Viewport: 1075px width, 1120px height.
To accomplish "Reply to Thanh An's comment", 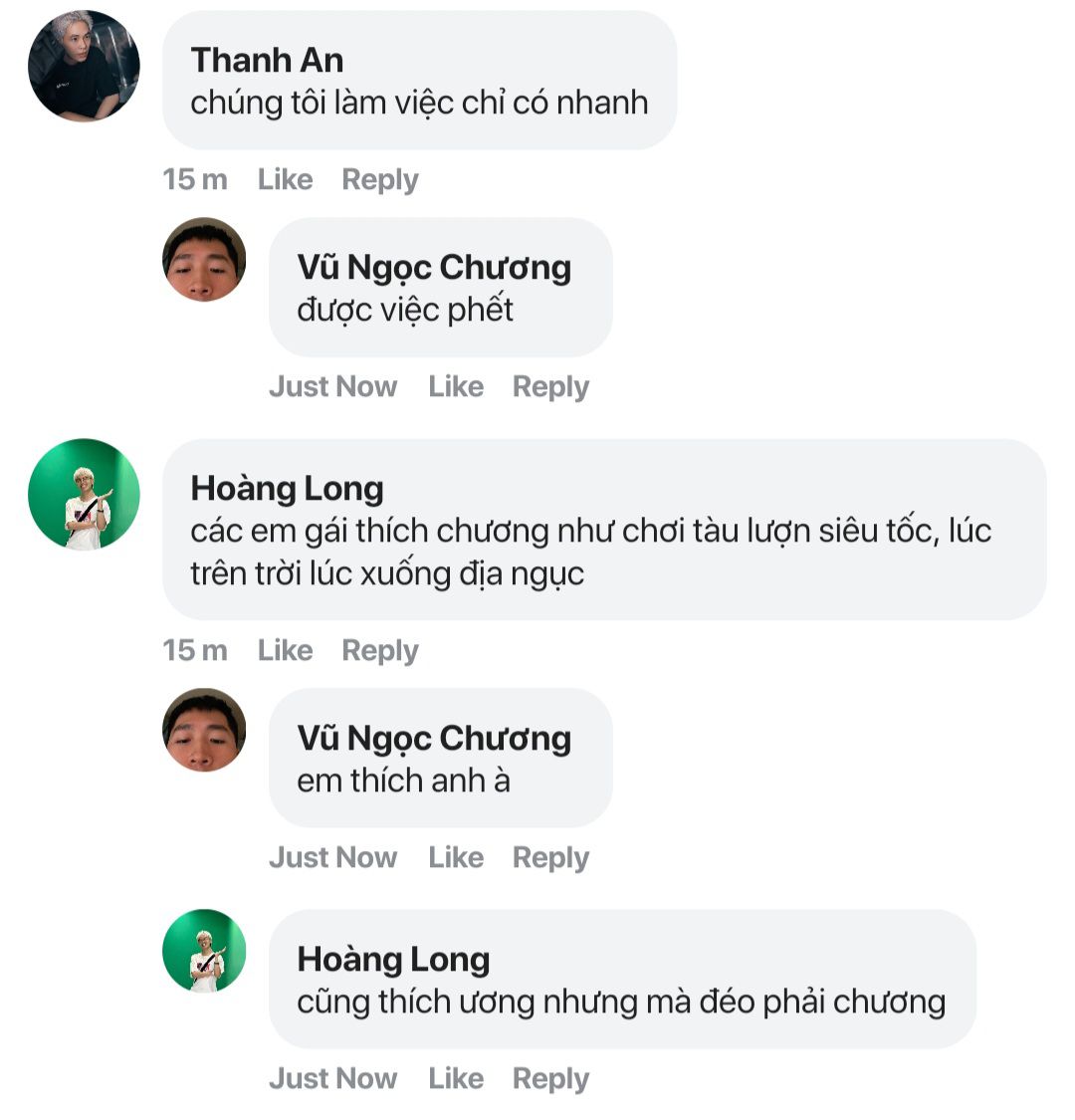I will coord(379,179).
